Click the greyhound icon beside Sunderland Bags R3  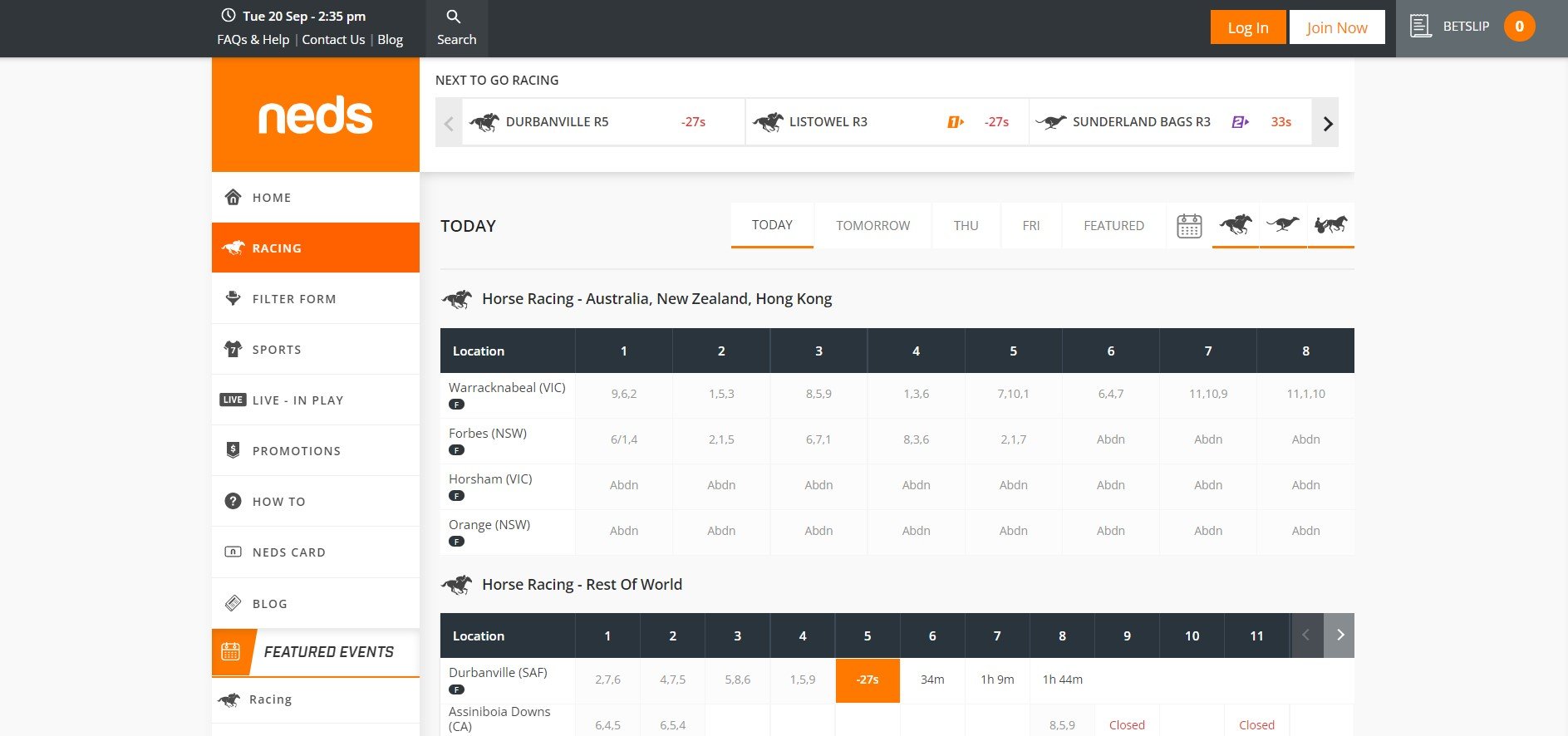(x=1051, y=122)
